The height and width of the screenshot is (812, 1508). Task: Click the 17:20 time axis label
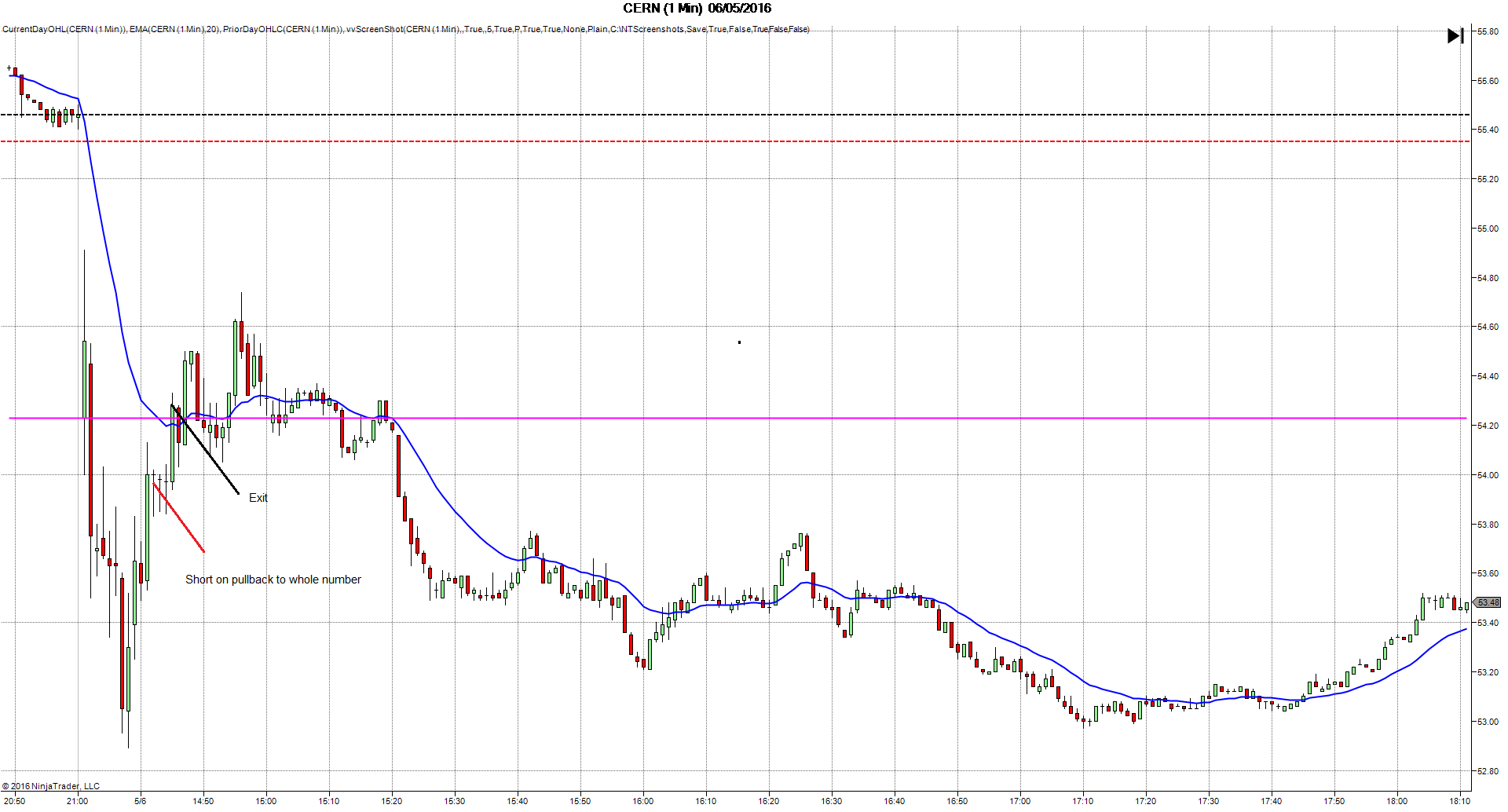[x=1145, y=801]
